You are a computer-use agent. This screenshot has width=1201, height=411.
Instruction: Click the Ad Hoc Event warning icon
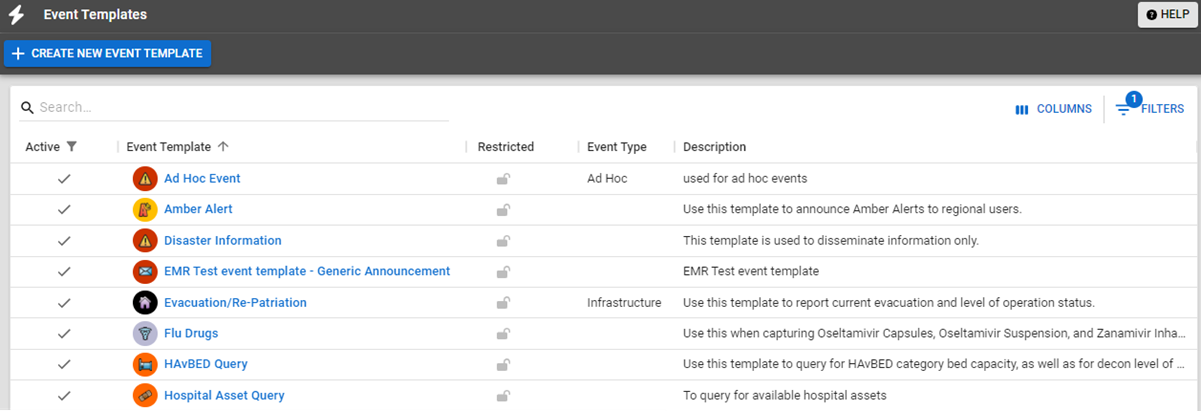(145, 179)
